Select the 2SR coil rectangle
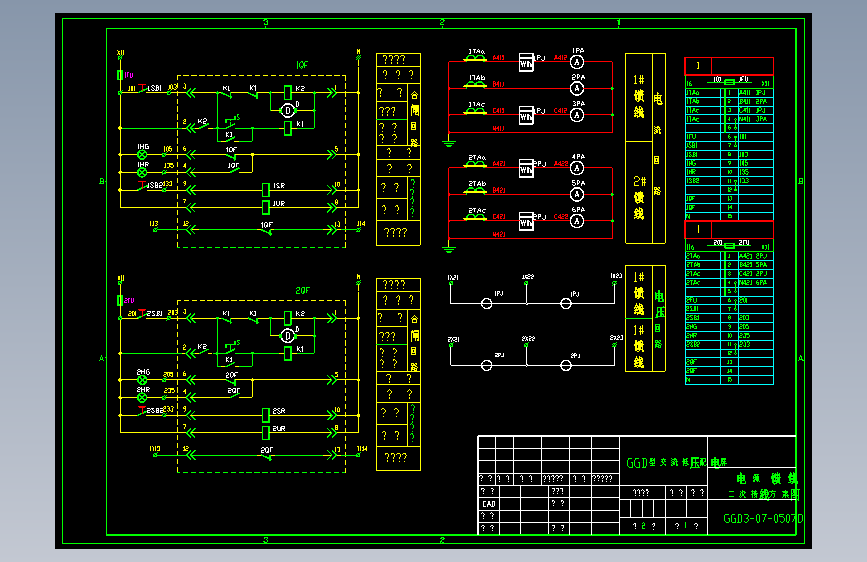The image size is (867, 562). point(265,415)
